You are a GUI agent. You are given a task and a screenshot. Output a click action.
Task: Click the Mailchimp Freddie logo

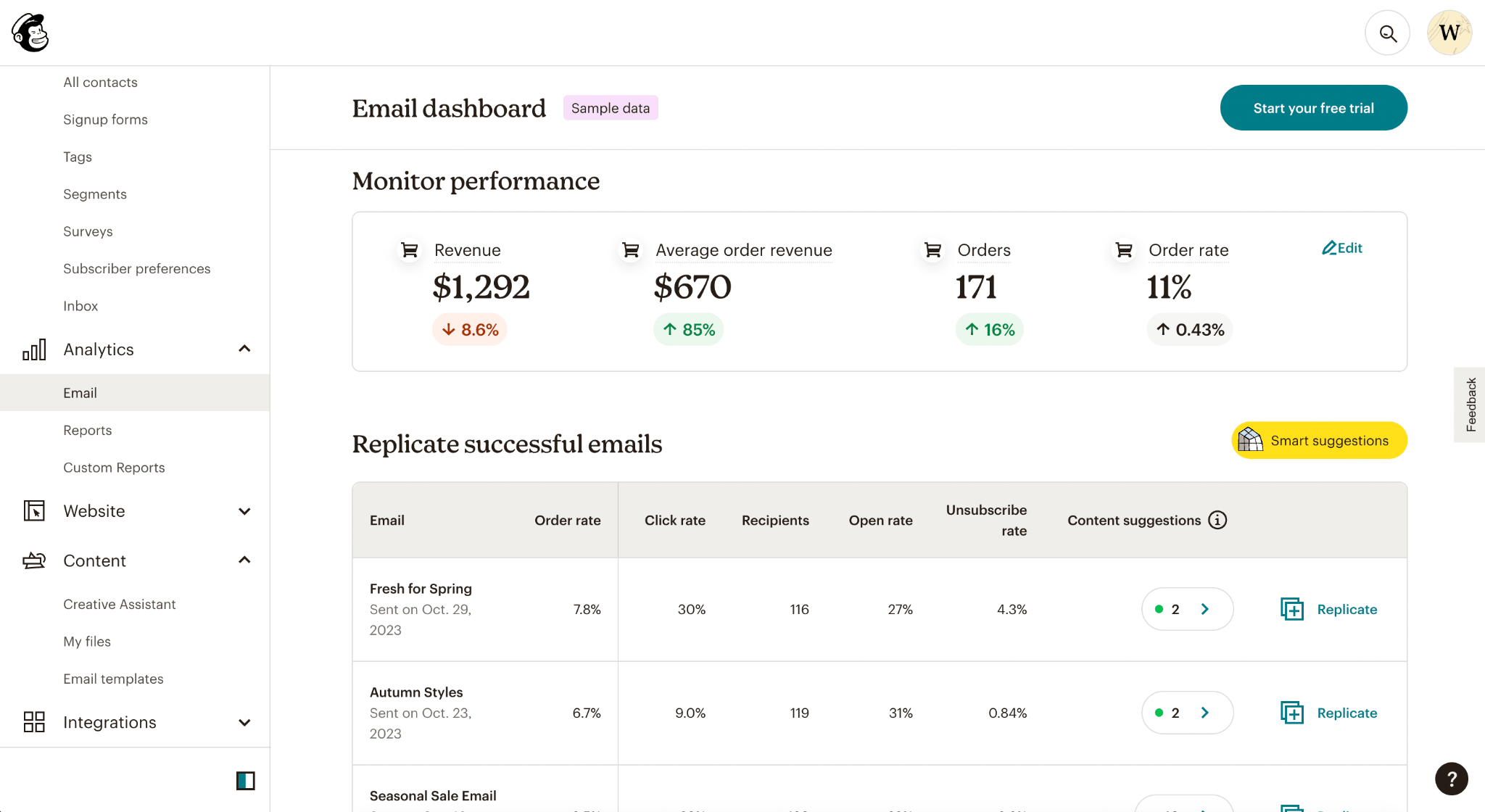[x=30, y=33]
